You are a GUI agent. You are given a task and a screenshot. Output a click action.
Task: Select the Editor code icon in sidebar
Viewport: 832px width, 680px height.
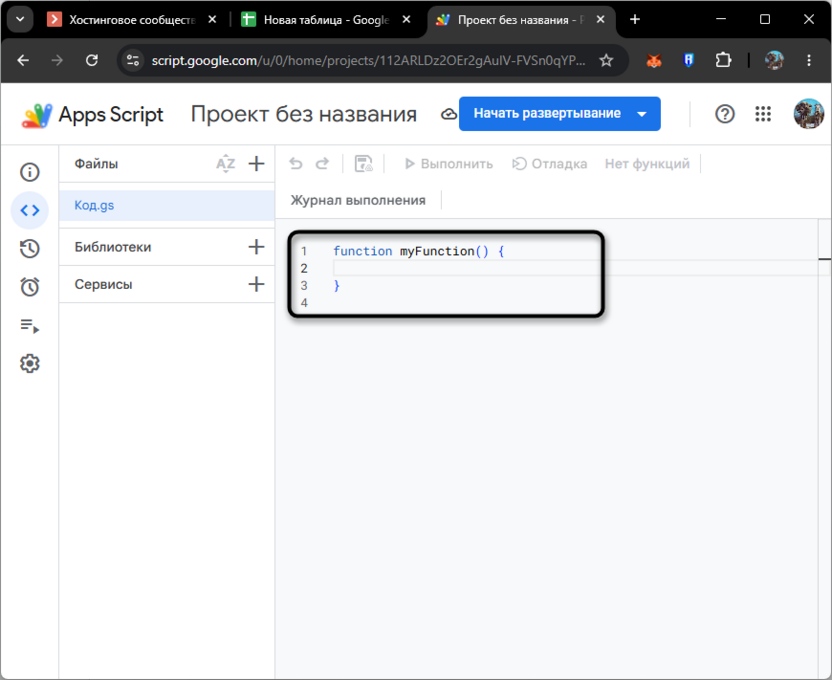coord(30,211)
